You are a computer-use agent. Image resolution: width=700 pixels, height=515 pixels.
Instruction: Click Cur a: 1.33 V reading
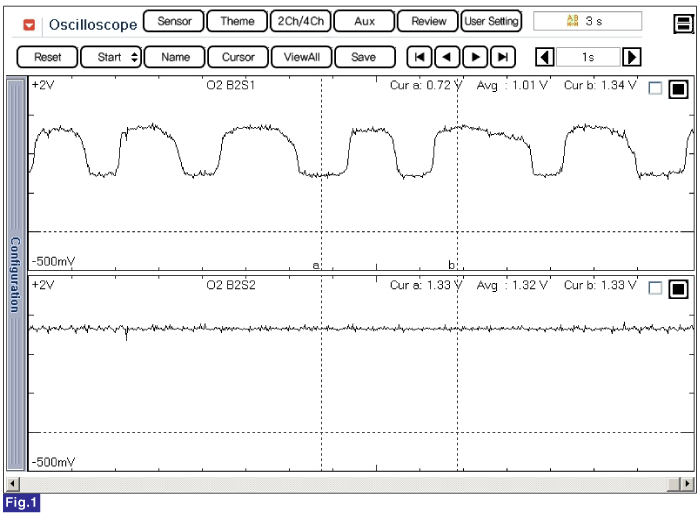click(426, 285)
